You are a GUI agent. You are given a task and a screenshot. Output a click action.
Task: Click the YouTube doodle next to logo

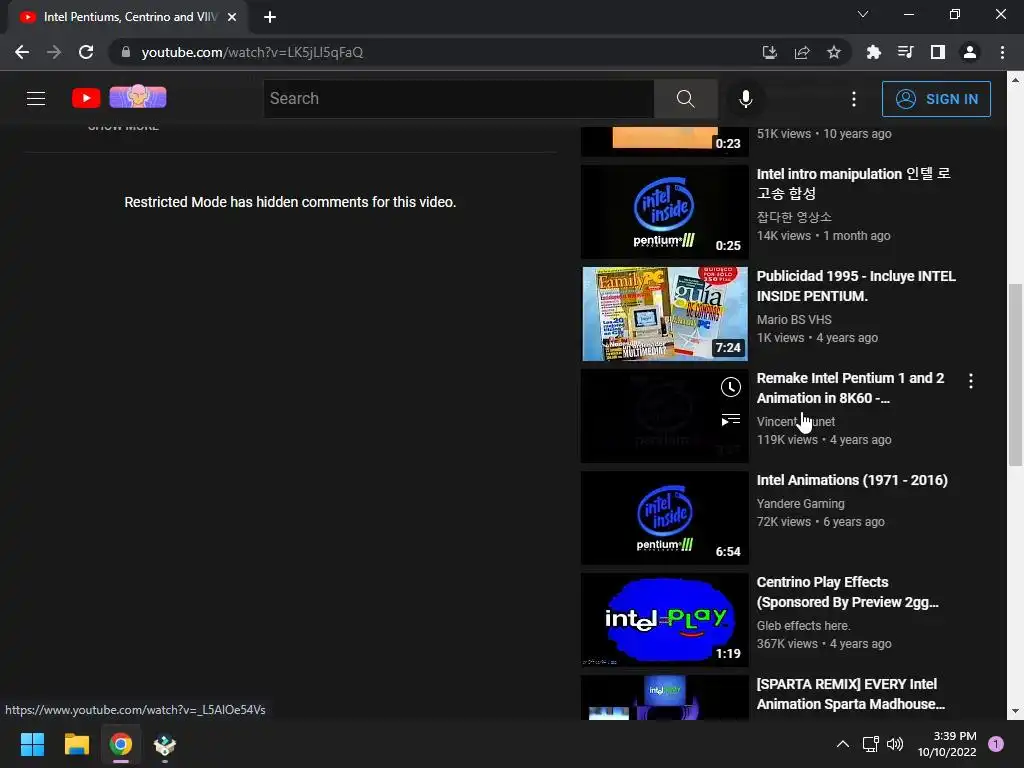click(138, 97)
